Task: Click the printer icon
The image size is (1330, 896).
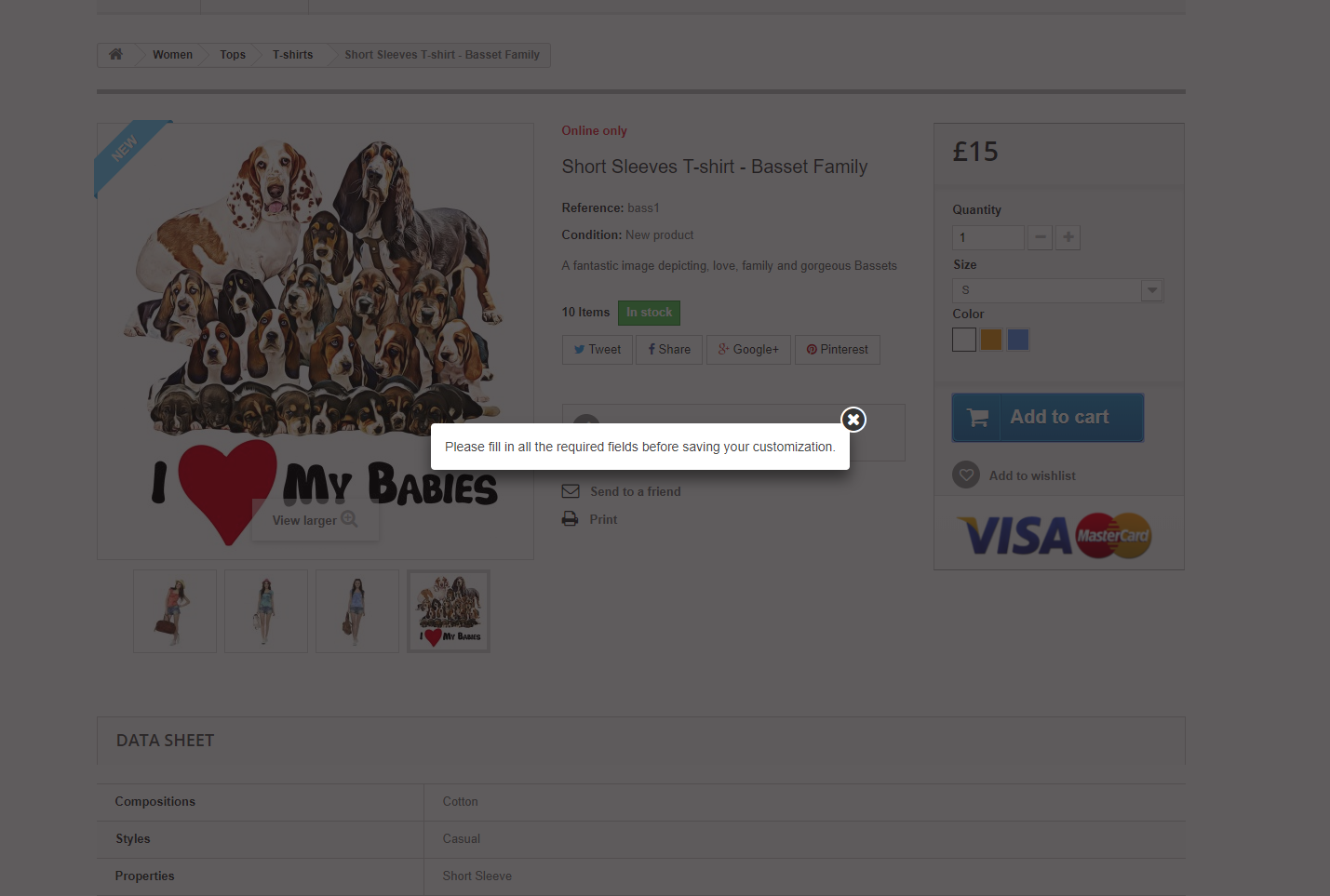Action: (571, 519)
